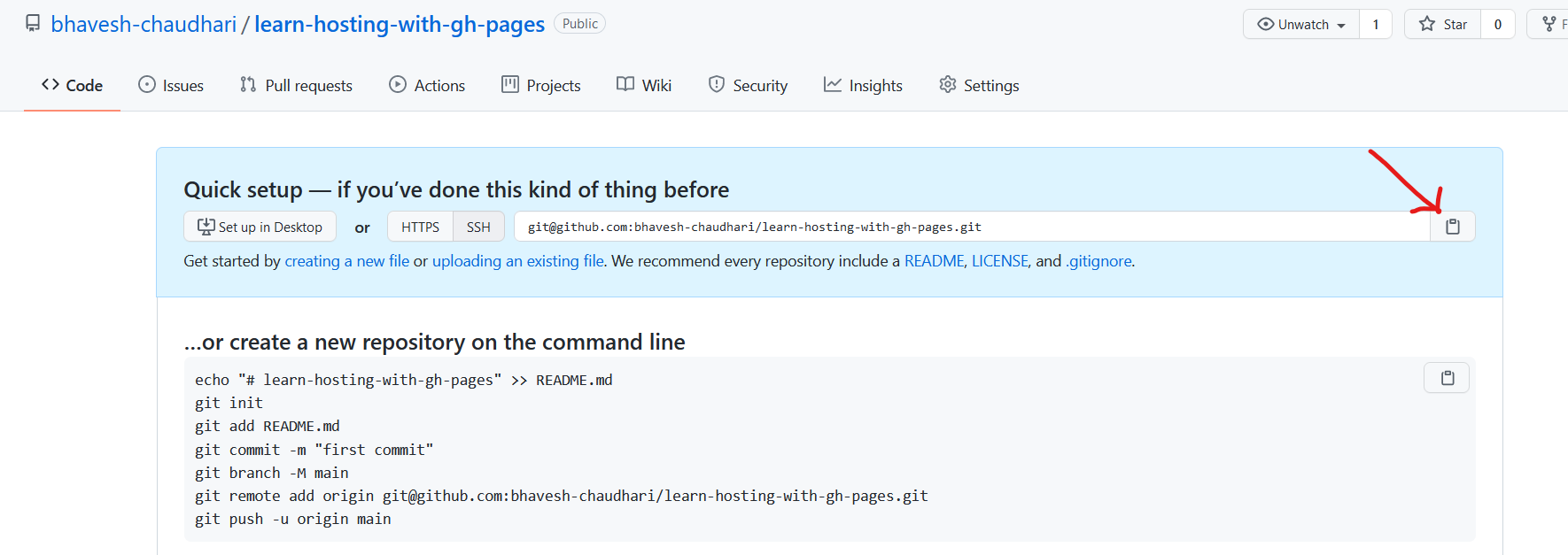
Task: Go to Pull requests tab
Action: tap(296, 85)
